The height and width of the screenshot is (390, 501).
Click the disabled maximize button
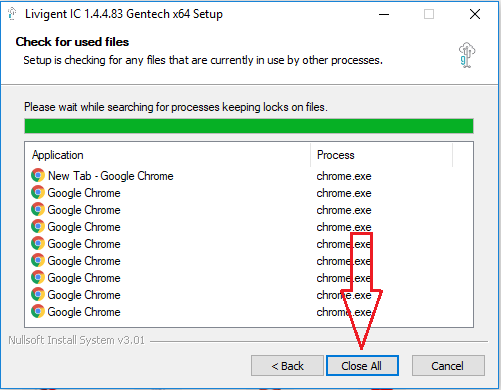429,14
